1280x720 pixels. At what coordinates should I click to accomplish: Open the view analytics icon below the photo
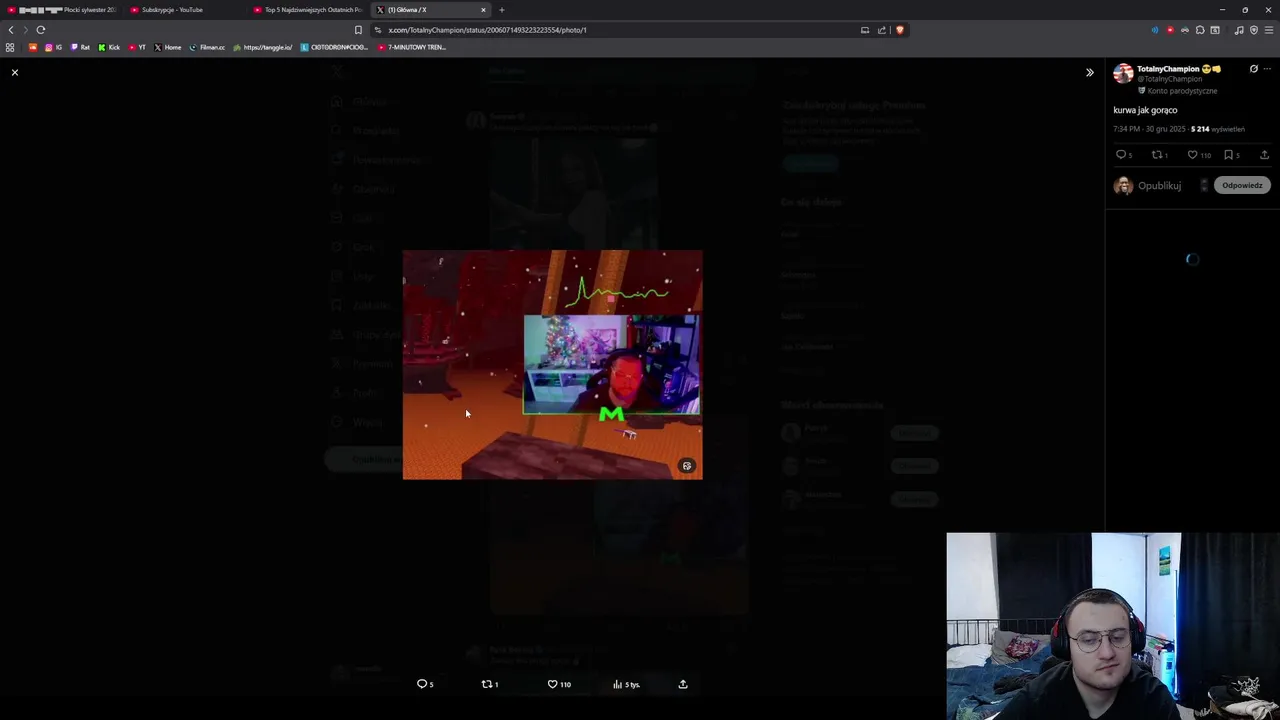(x=618, y=684)
